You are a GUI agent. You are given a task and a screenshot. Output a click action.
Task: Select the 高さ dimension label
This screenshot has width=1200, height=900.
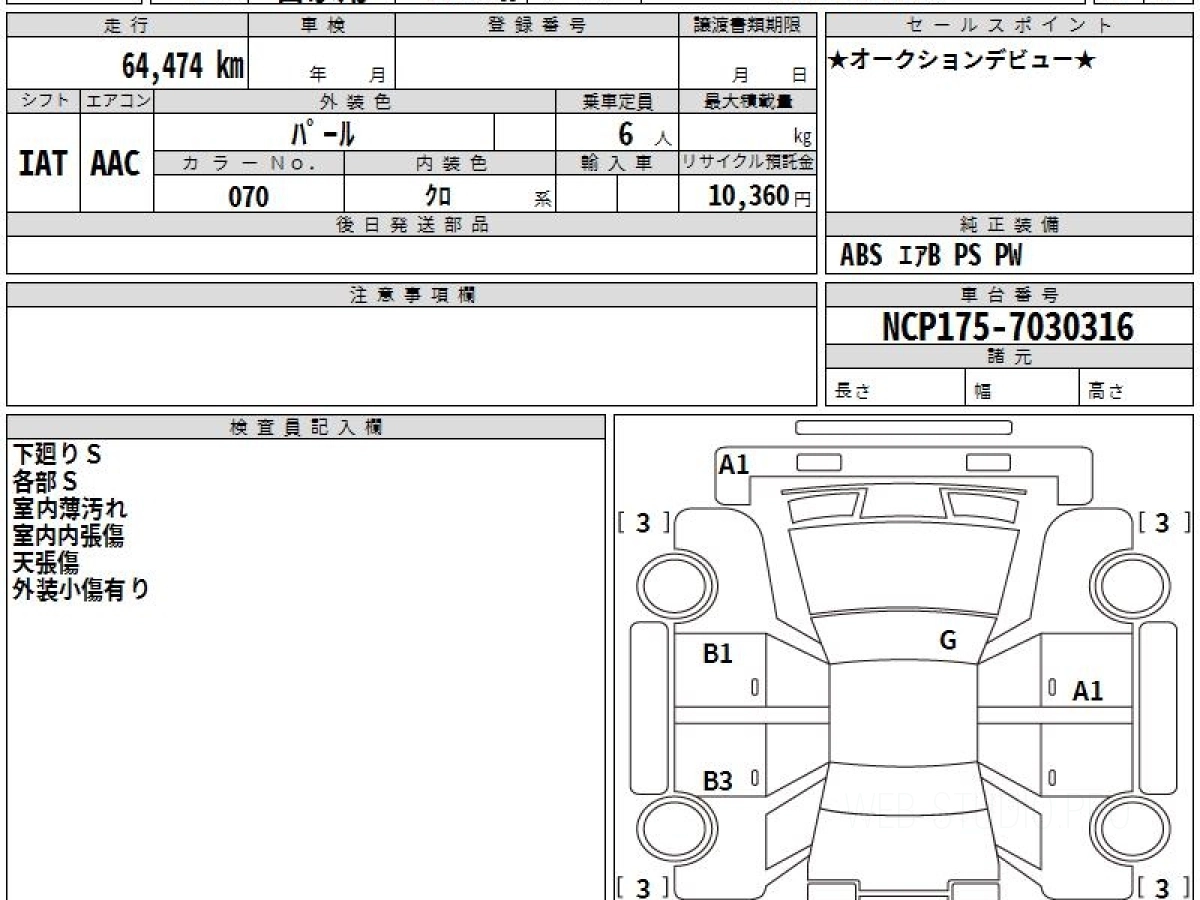(x=1106, y=391)
